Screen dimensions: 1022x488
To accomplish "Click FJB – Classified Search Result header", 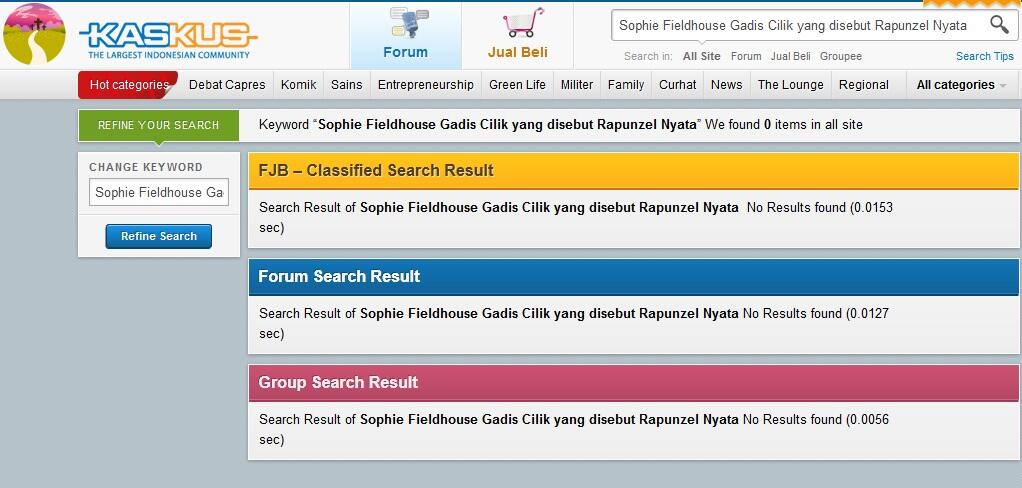I will pos(634,171).
